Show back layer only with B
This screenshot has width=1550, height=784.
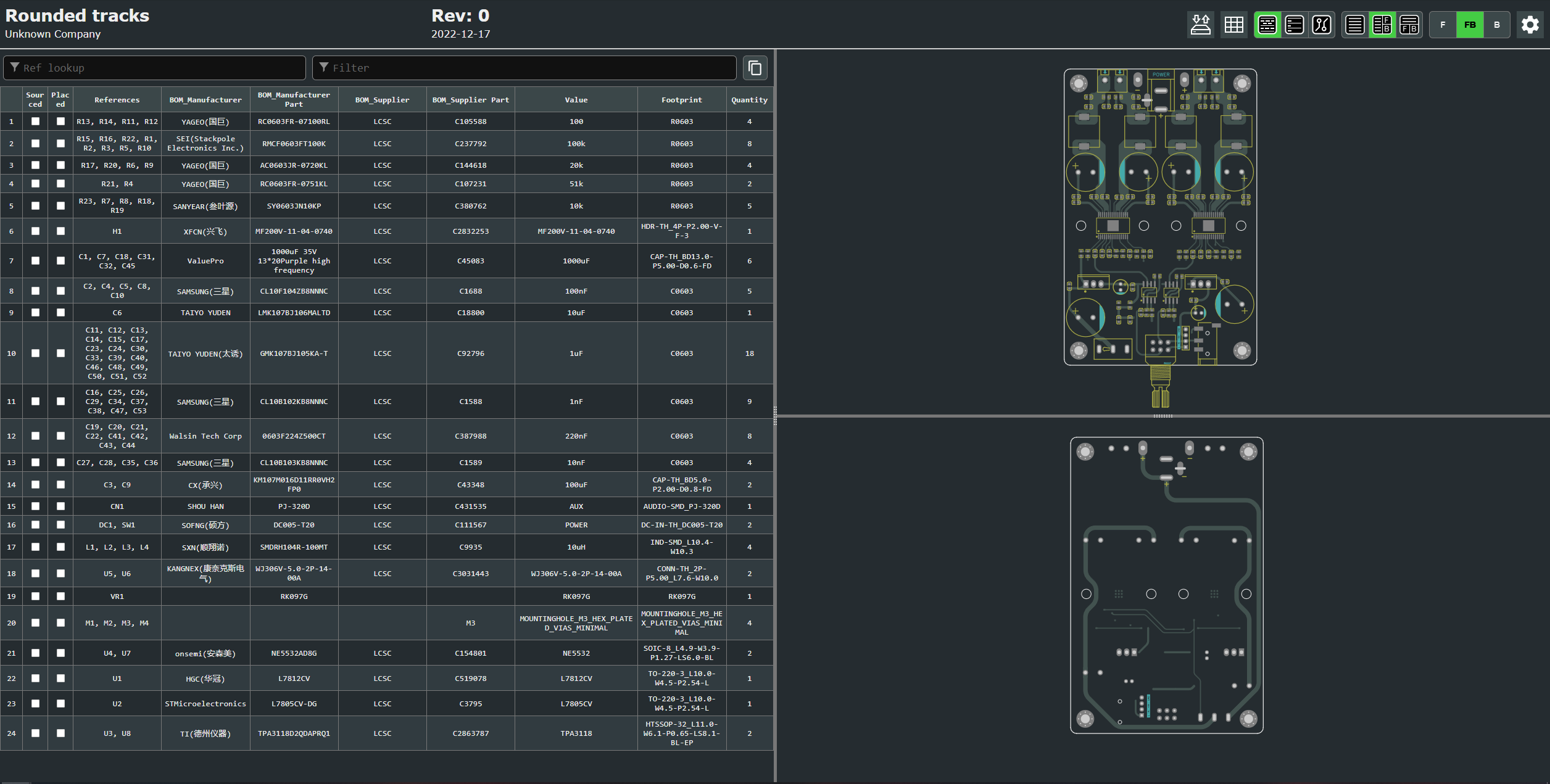(x=1496, y=25)
